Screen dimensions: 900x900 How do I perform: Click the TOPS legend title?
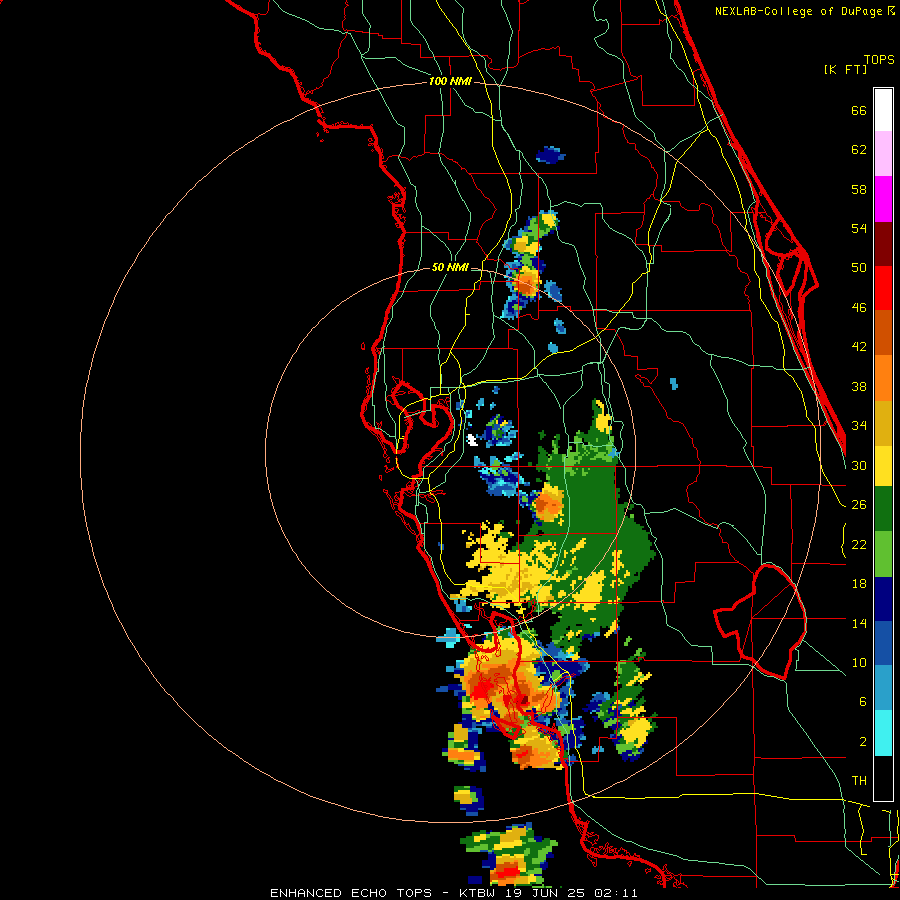[879, 60]
